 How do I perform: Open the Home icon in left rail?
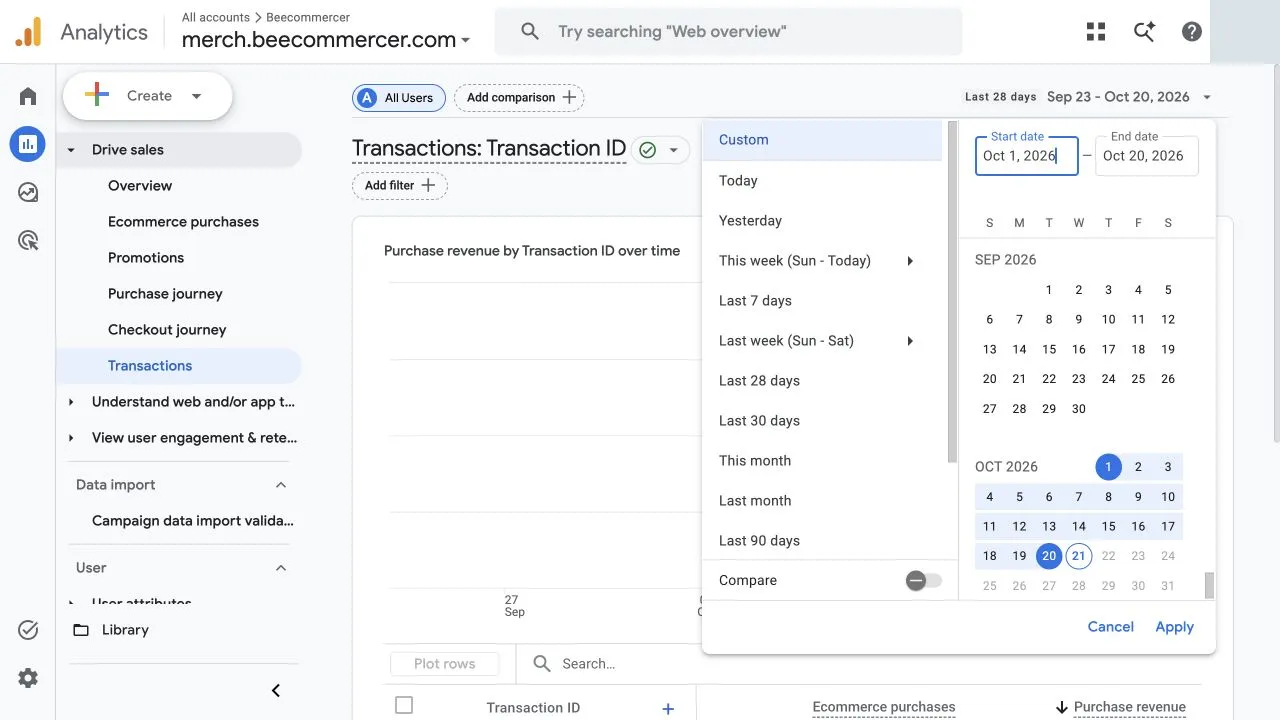(x=28, y=96)
